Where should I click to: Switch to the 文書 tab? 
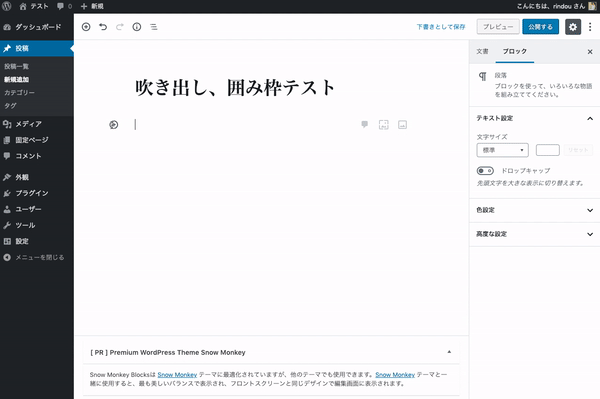tap(482, 51)
